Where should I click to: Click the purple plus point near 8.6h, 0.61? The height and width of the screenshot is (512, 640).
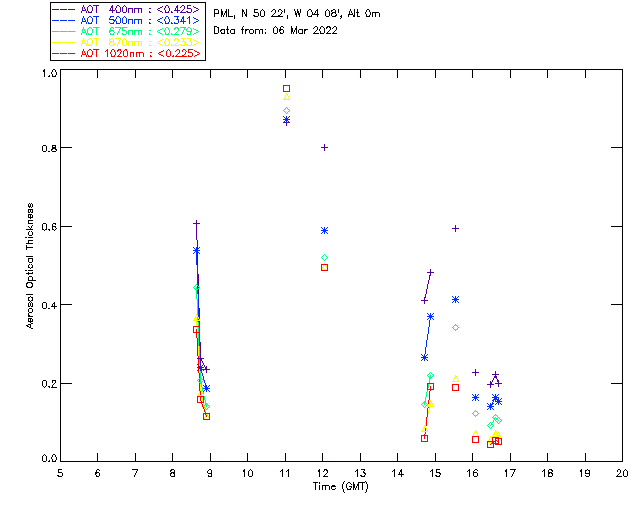tap(196, 223)
